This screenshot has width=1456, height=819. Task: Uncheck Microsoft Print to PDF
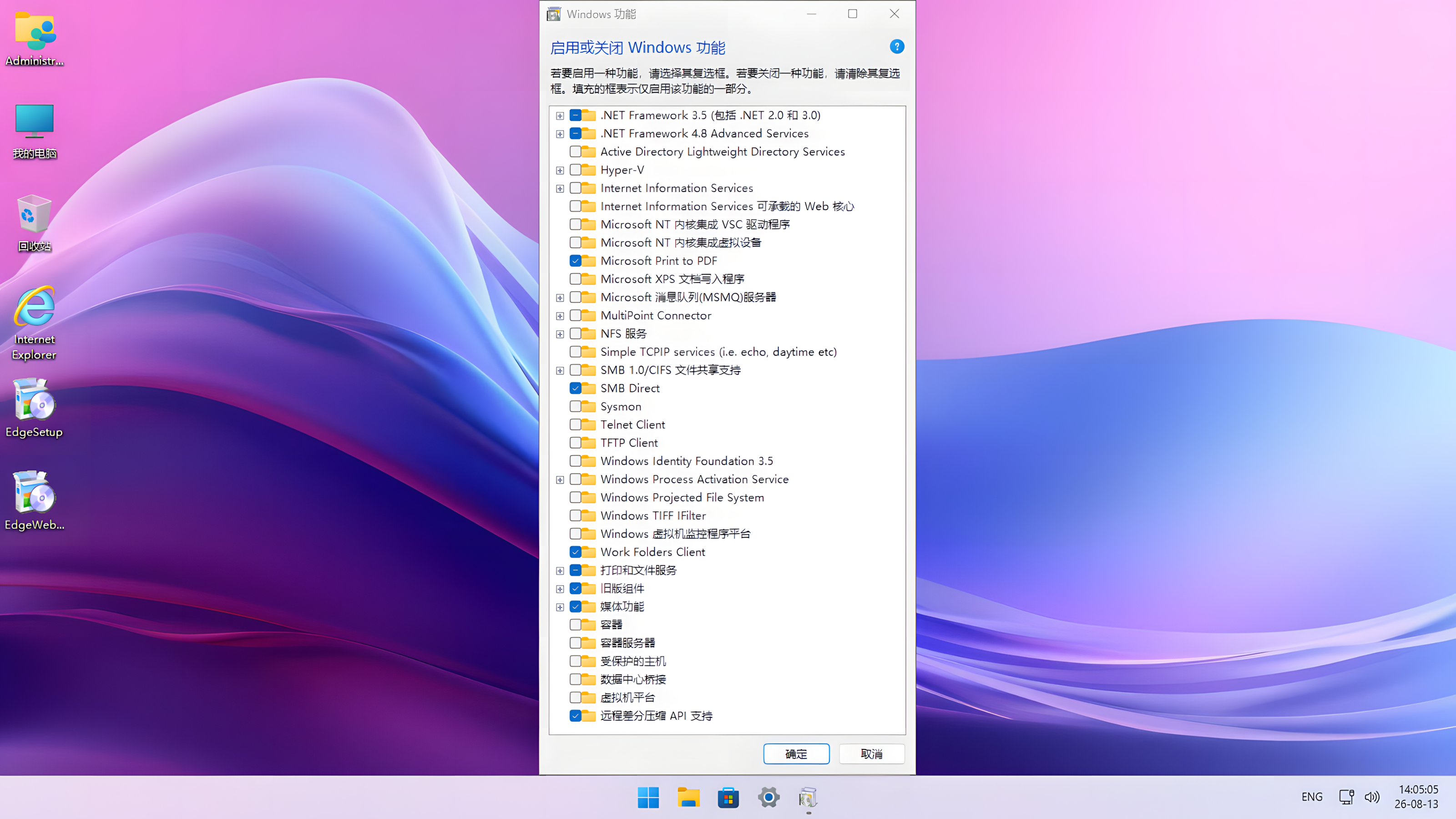(576, 261)
